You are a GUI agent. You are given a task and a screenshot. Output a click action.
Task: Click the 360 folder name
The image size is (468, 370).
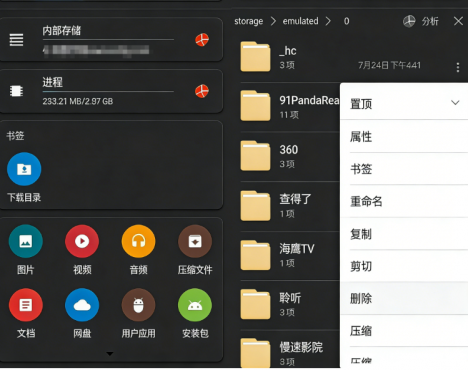coord(289,150)
